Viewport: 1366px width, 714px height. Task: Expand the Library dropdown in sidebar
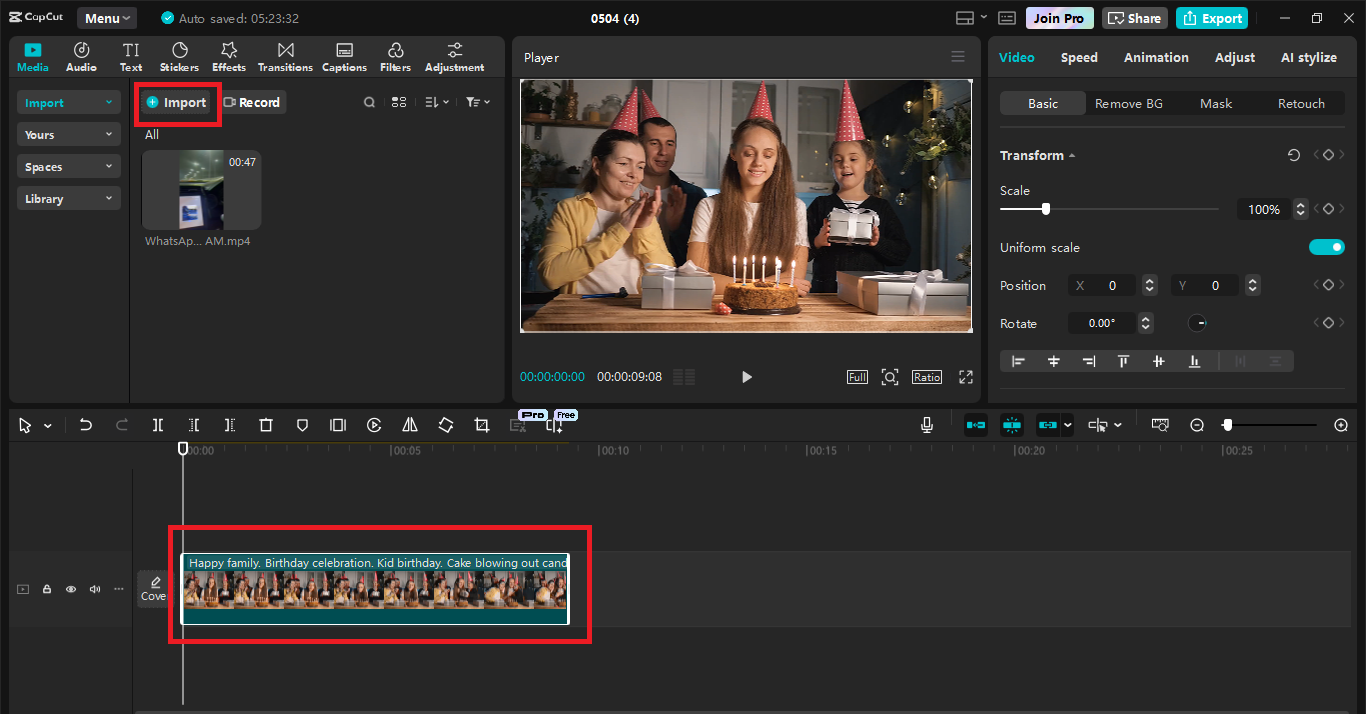click(68, 199)
